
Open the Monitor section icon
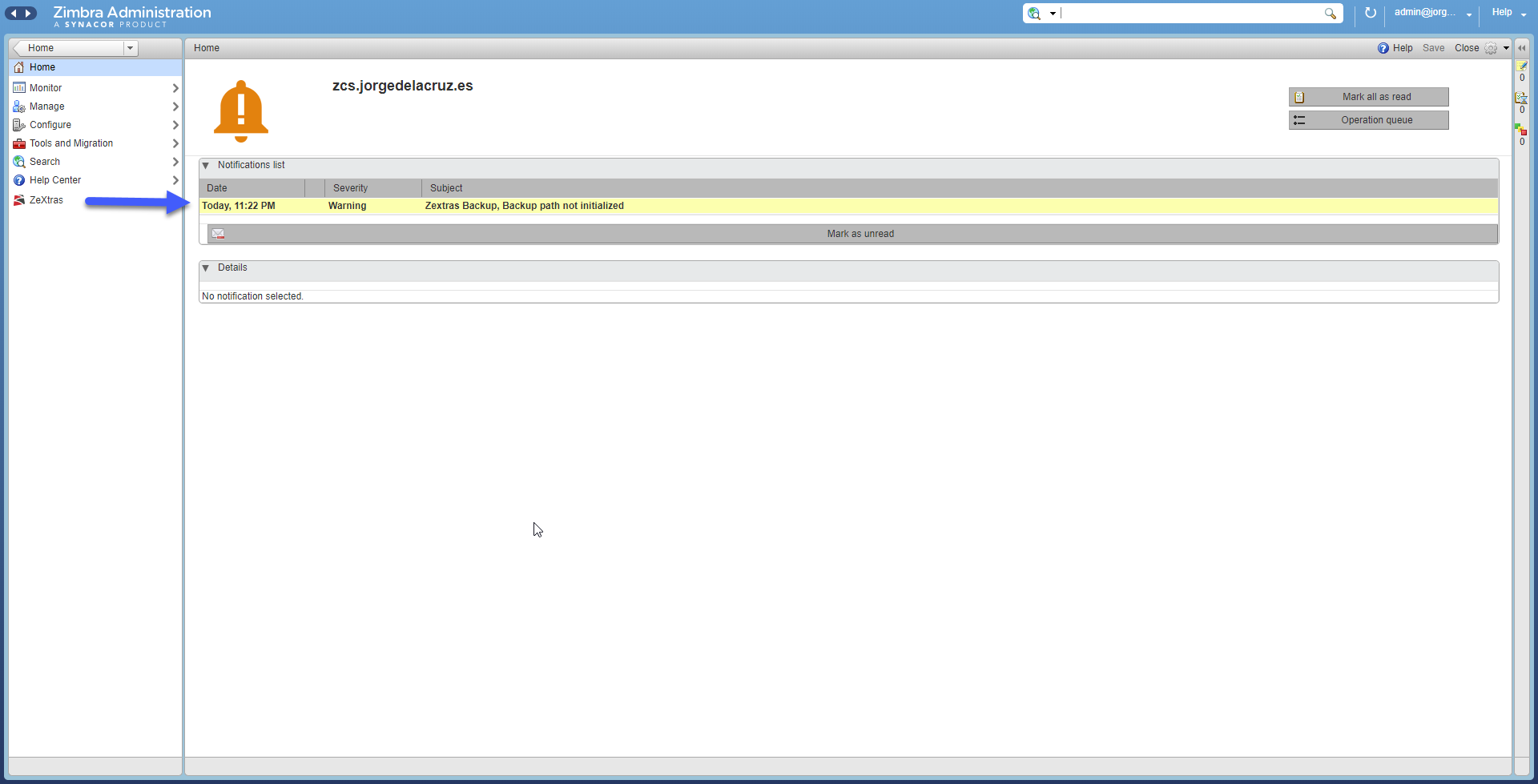coord(19,88)
